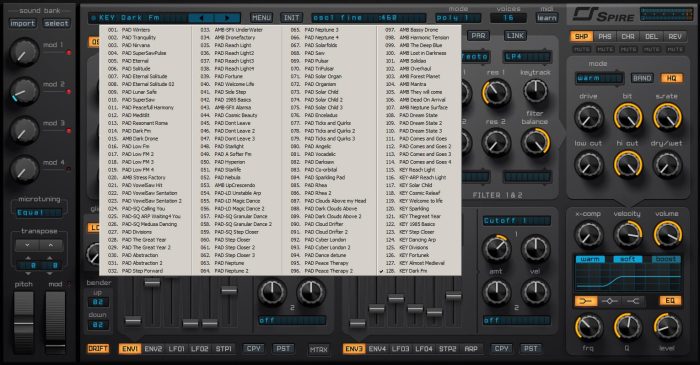Viewport: 700px width, 365px height.
Task: Click the master volume knob
Action: [667, 235]
